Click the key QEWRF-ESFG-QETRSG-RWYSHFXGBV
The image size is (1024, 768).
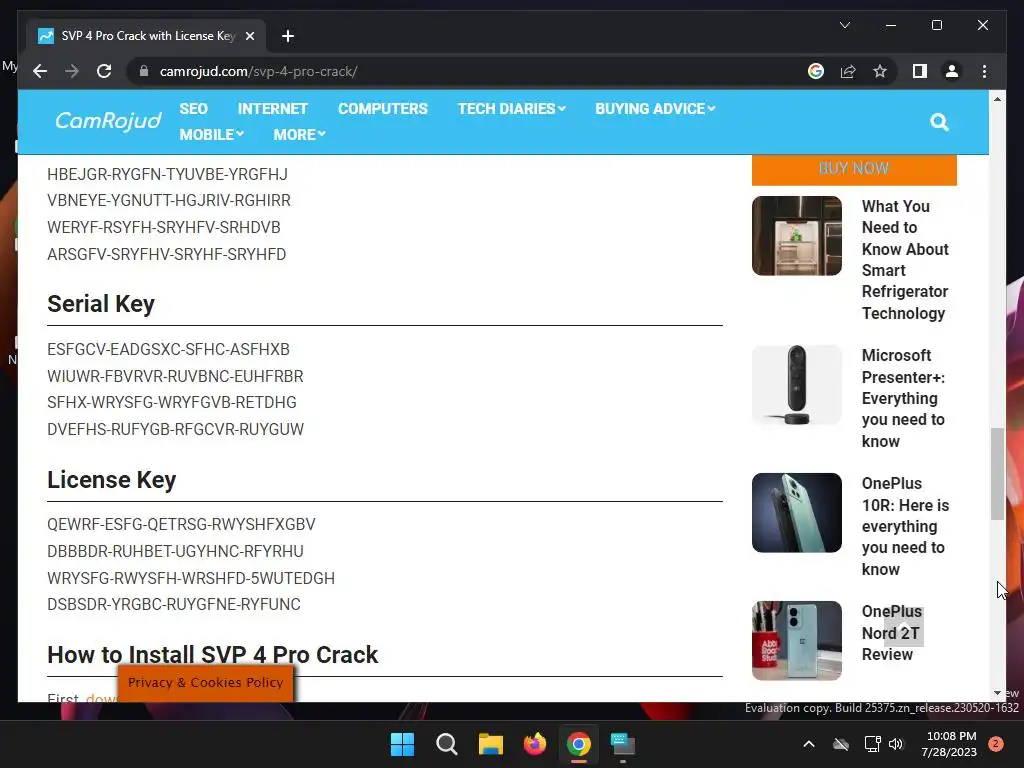pyautogui.click(x=181, y=524)
